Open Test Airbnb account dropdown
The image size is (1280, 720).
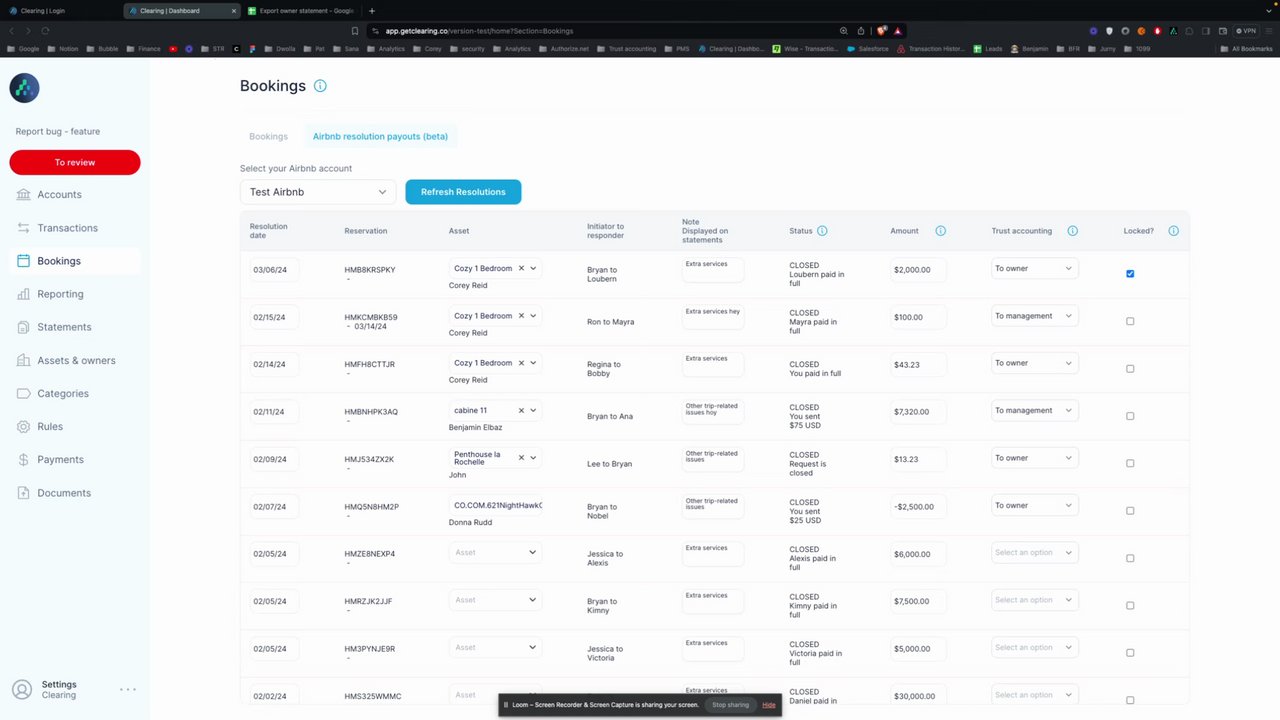pos(318,192)
